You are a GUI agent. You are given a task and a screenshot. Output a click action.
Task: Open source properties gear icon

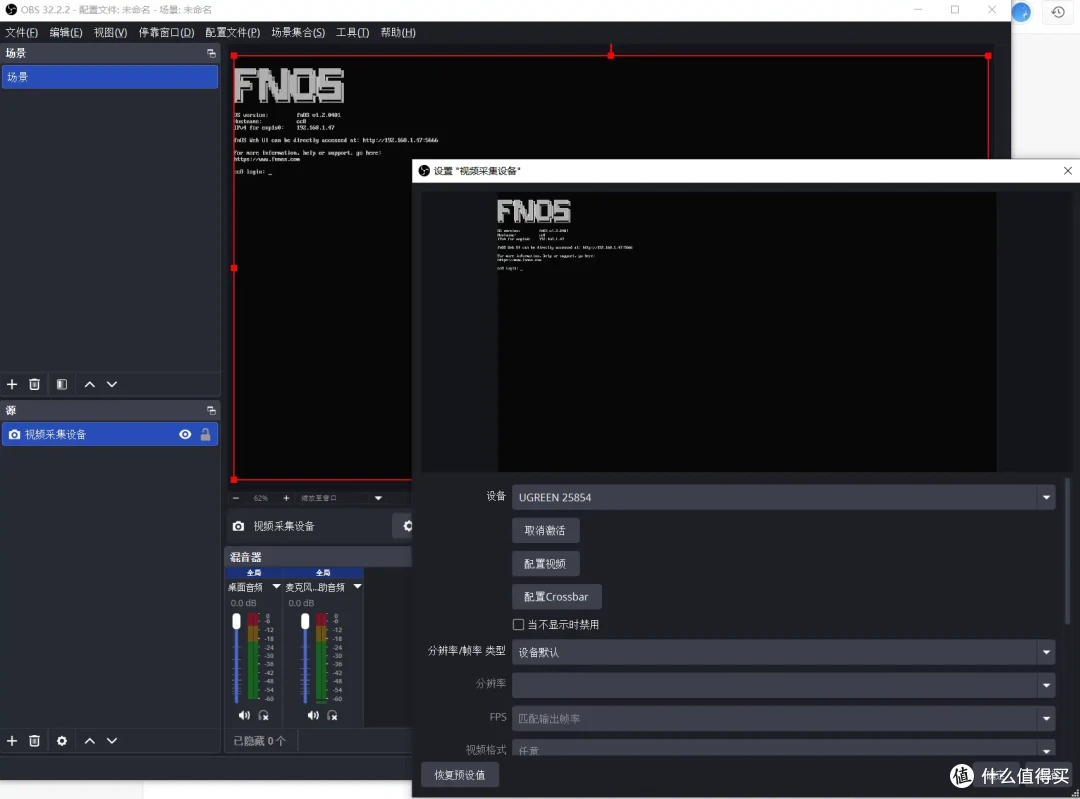pyautogui.click(x=62, y=740)
